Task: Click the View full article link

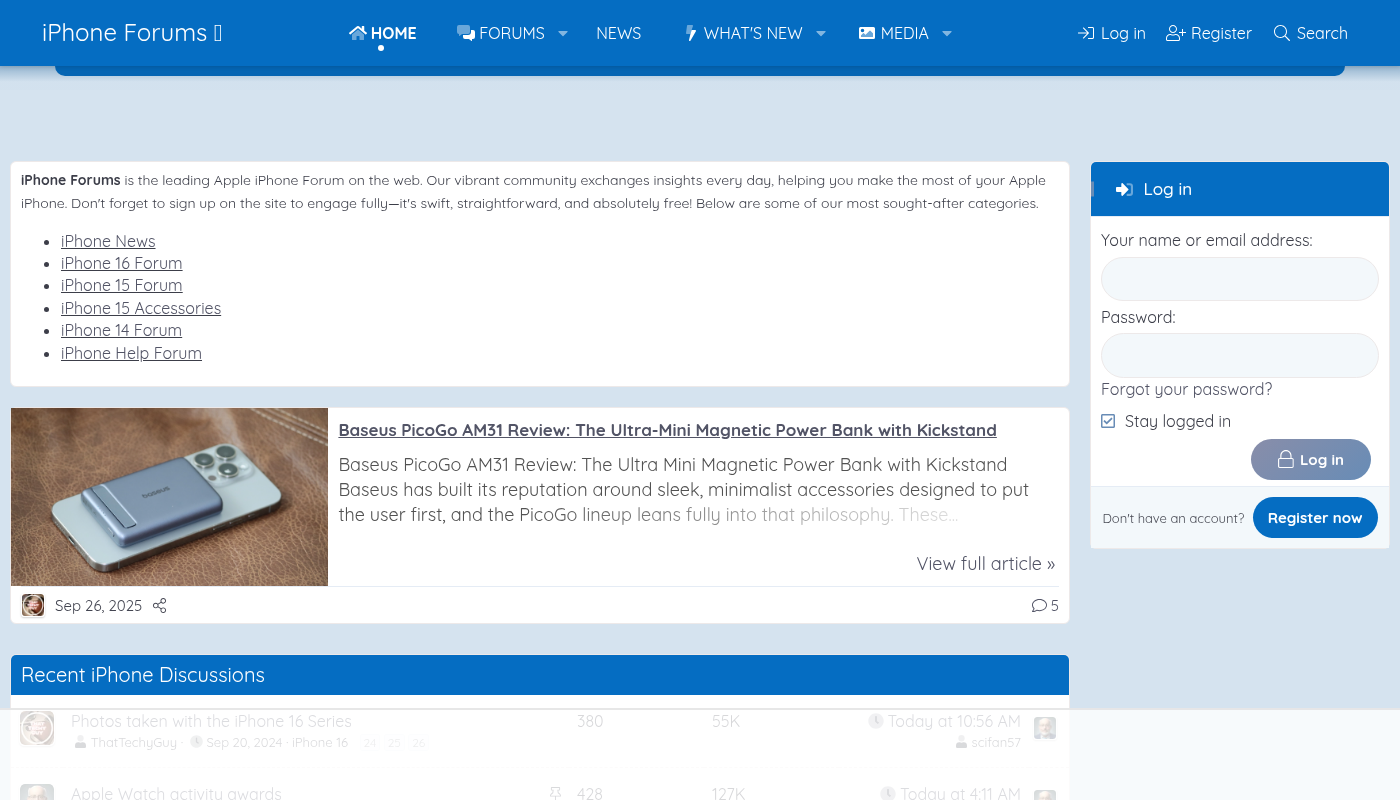Action: click(x=985, y=564)
